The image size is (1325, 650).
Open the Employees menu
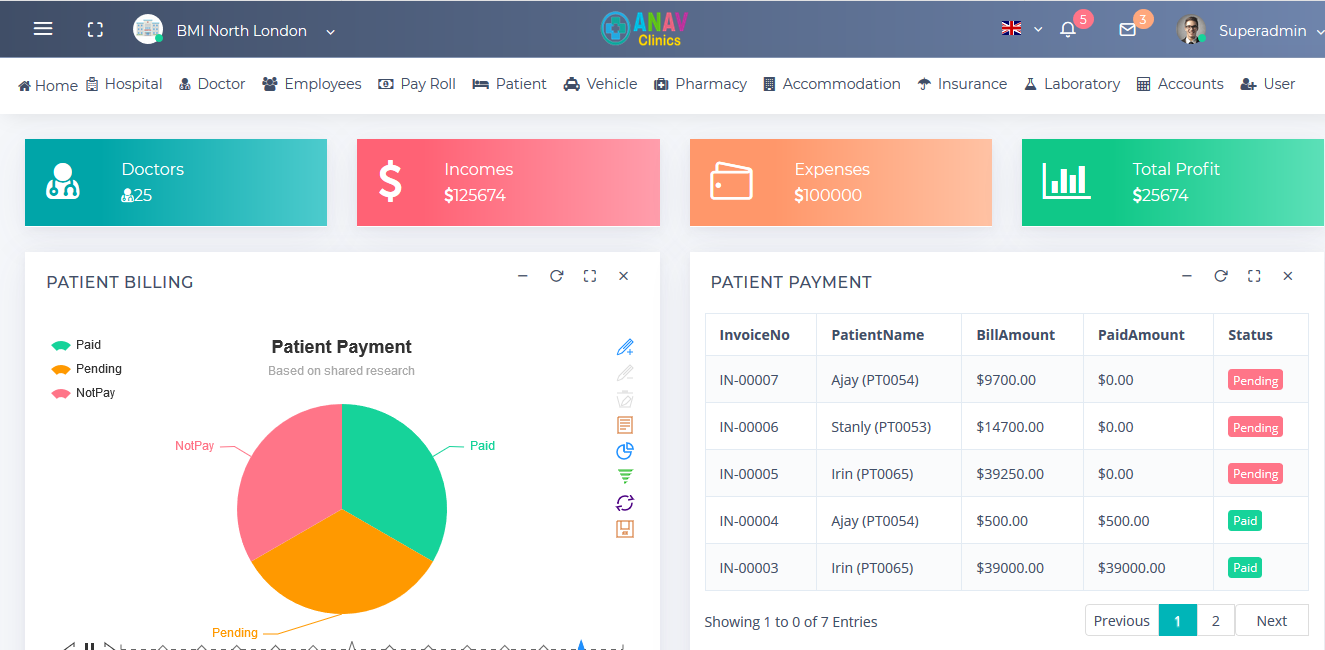312,84
